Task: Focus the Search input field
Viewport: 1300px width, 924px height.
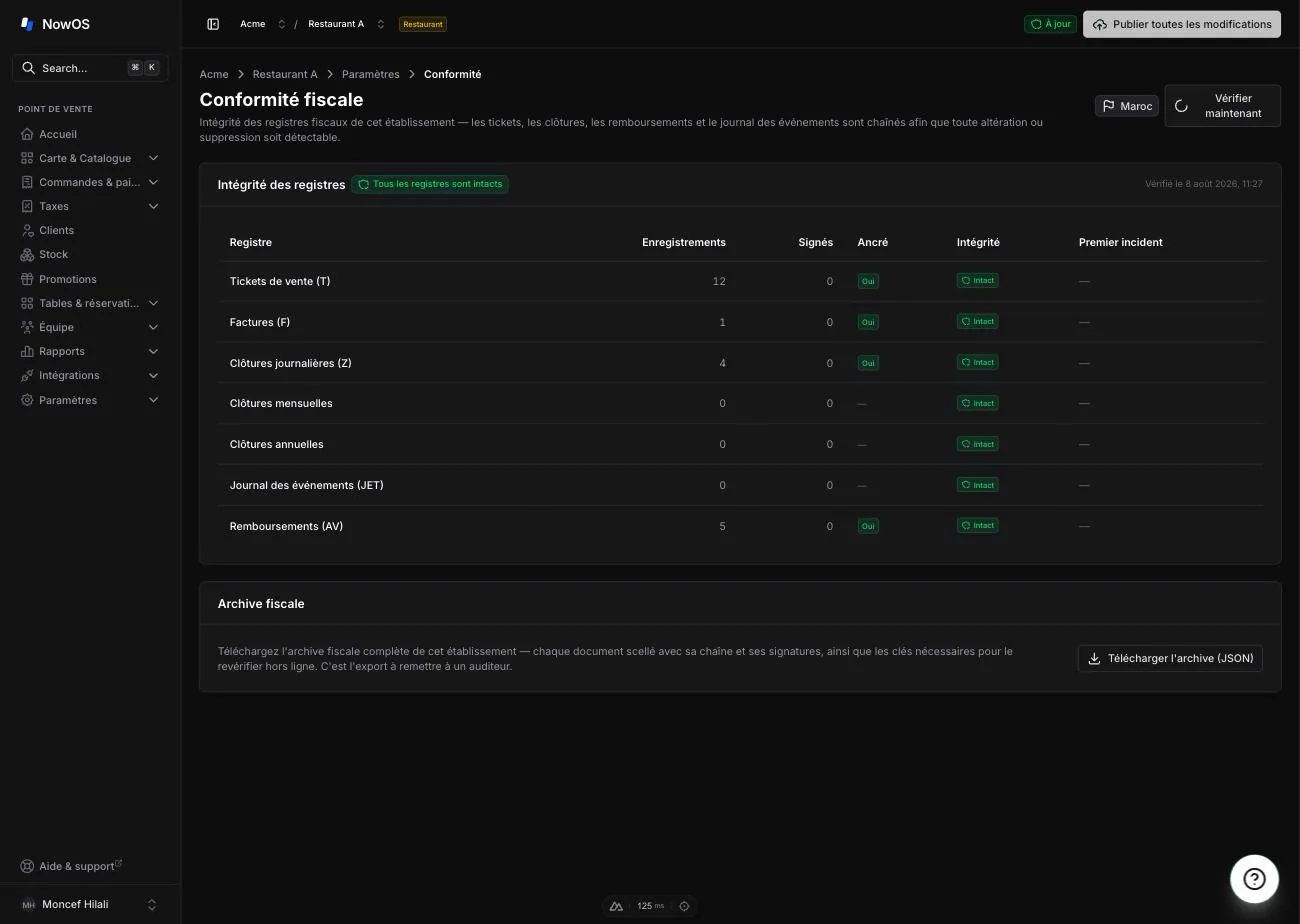Action: [90, 68]
